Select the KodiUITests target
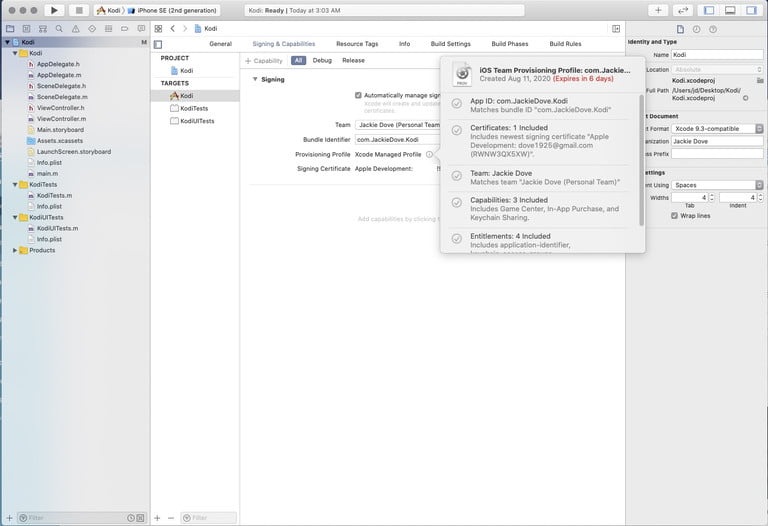The height and width of the screenshot is (526, 768). (197, 121)
